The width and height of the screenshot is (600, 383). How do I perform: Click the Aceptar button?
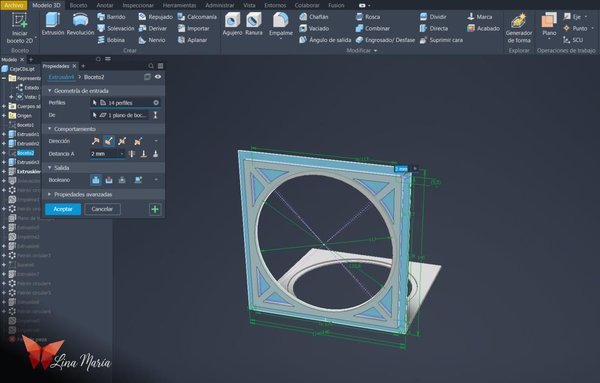[63, 209]
